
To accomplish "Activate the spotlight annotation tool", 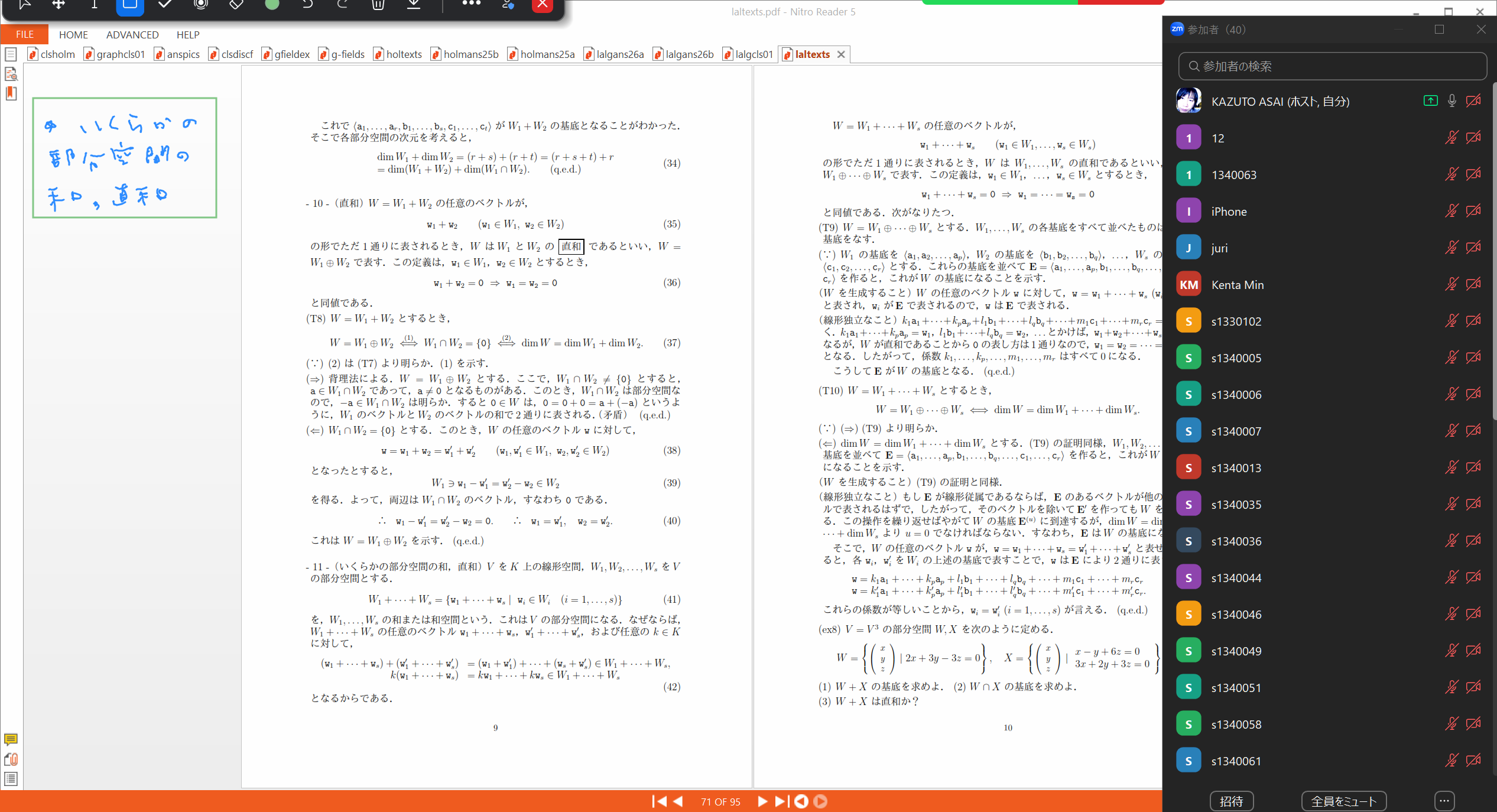I will 201,5.
